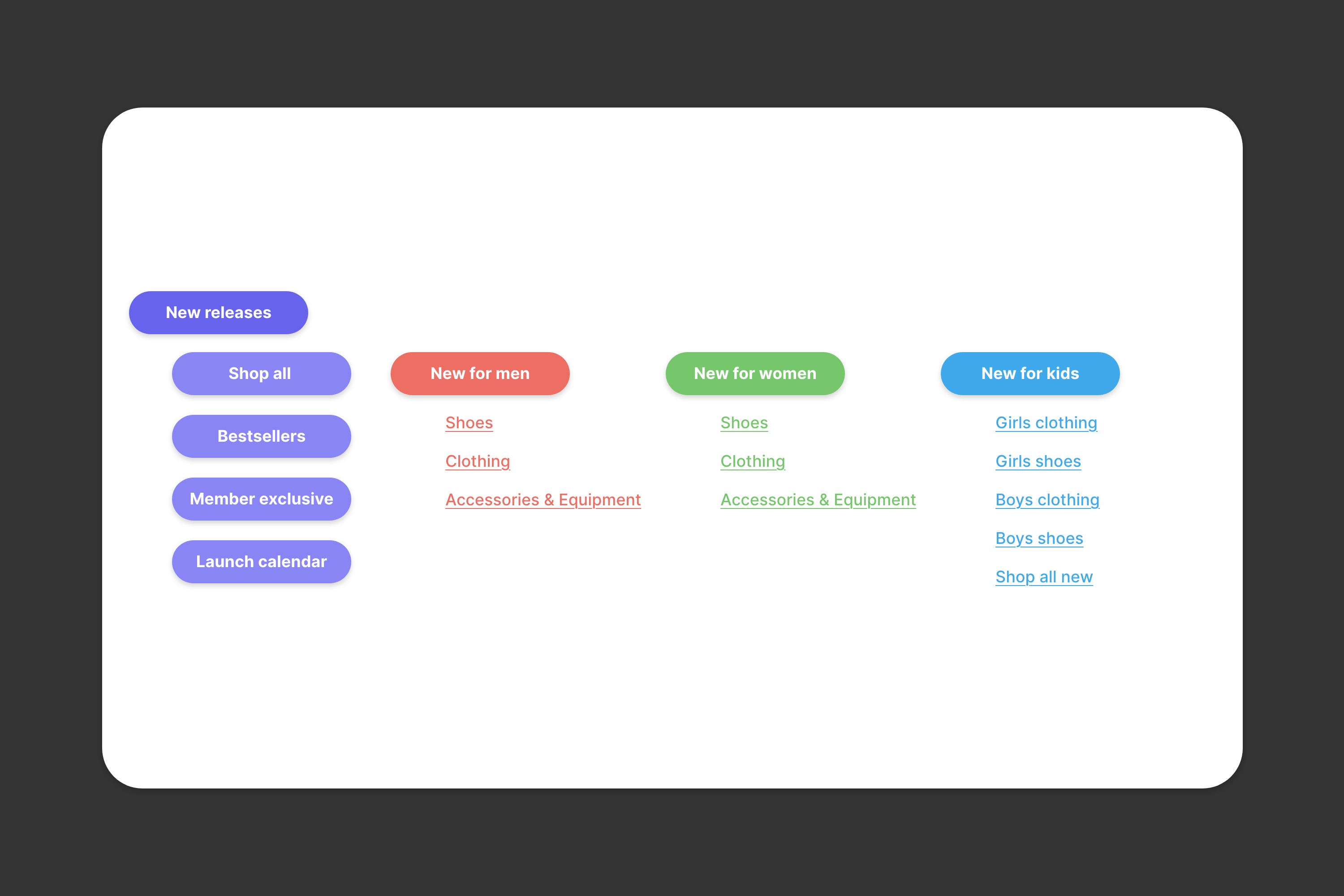Viewport: 1344px width, 896px height.
Task: Expand New for men subcategories
Action: coord(479,373)
